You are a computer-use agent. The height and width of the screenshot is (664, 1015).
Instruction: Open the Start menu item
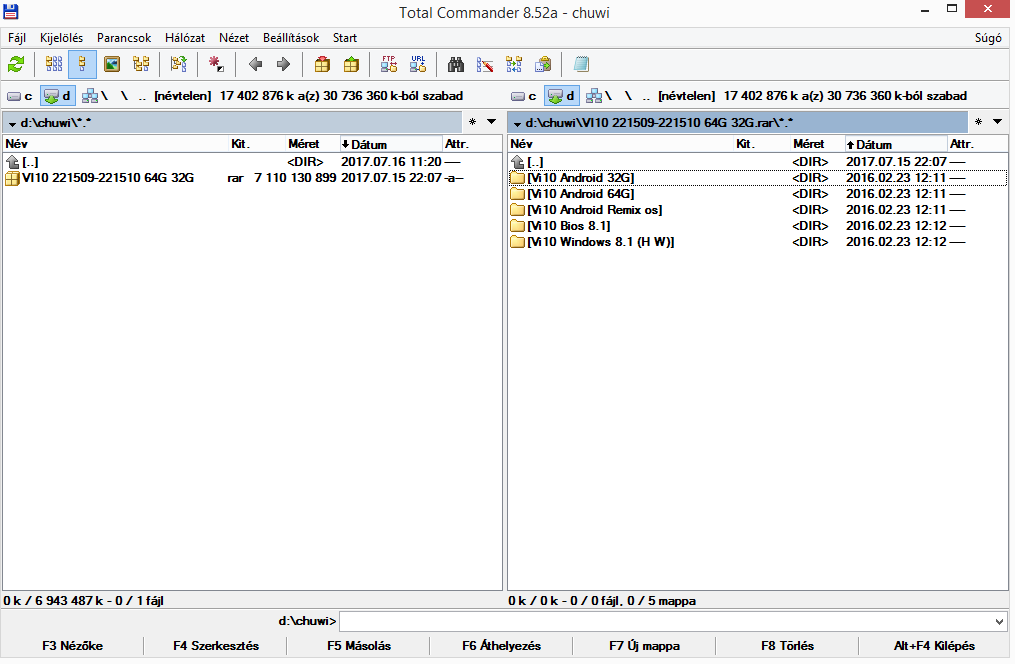point(345,38)
